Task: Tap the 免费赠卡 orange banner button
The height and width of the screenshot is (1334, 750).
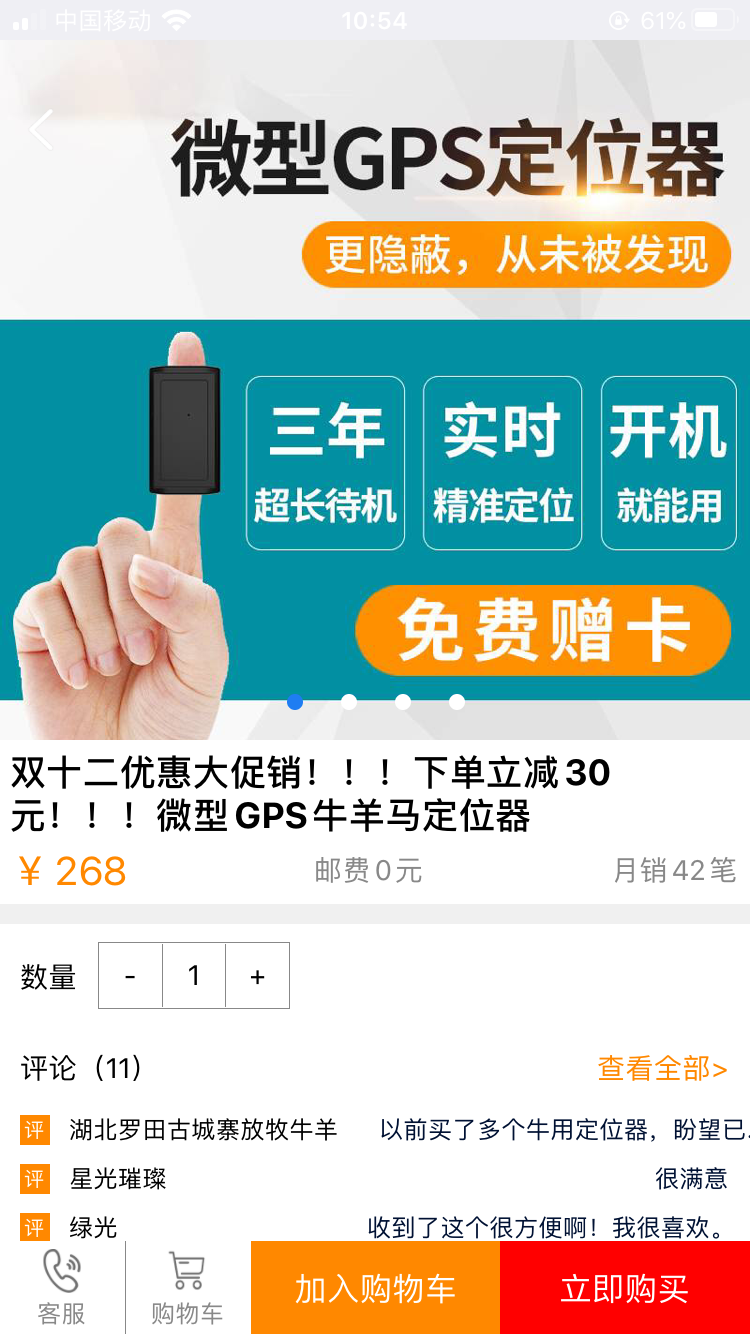Action: (x=543, y=630)
